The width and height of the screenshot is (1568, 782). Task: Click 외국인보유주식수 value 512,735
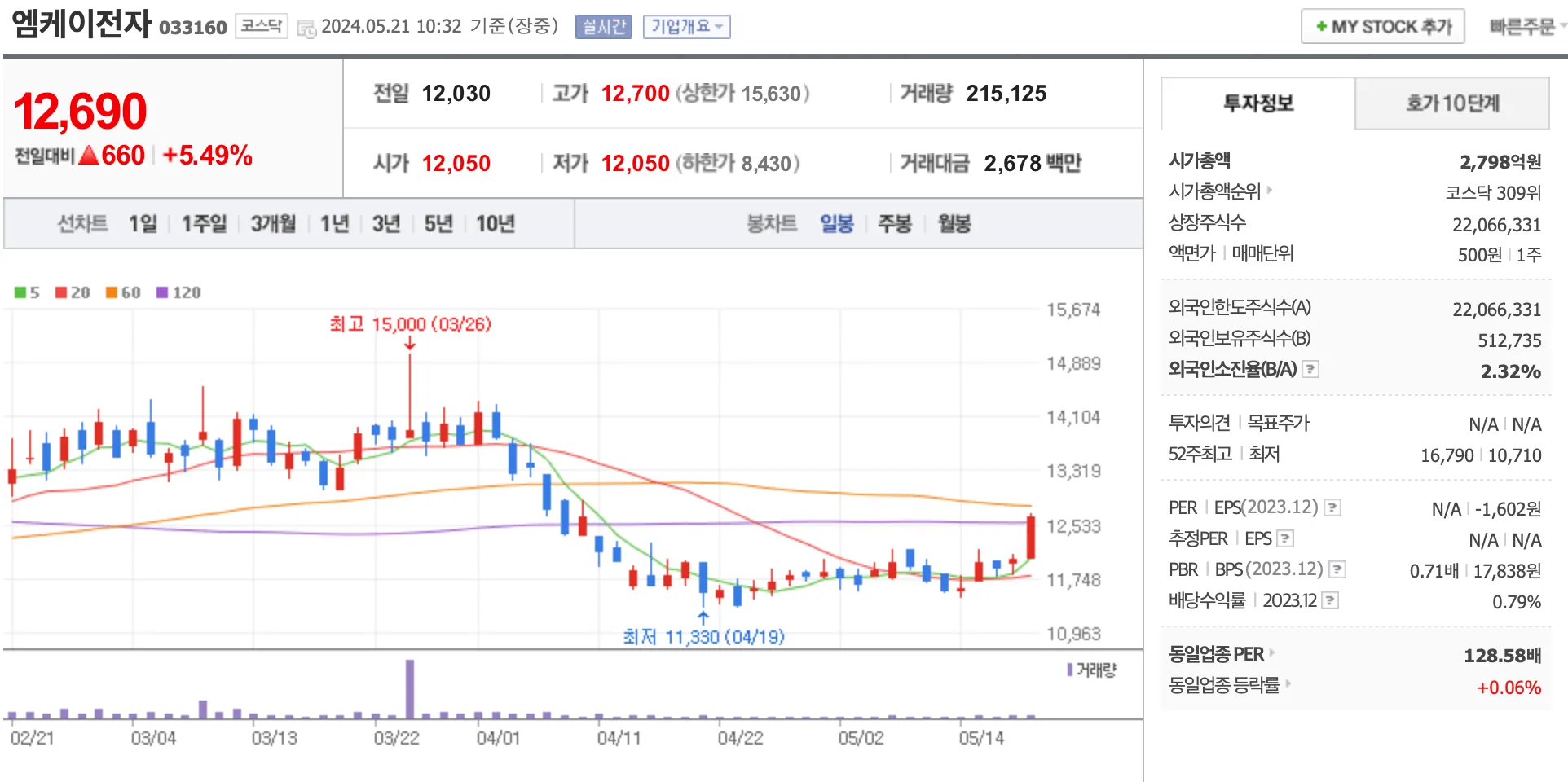click(x=1509, y=340)
